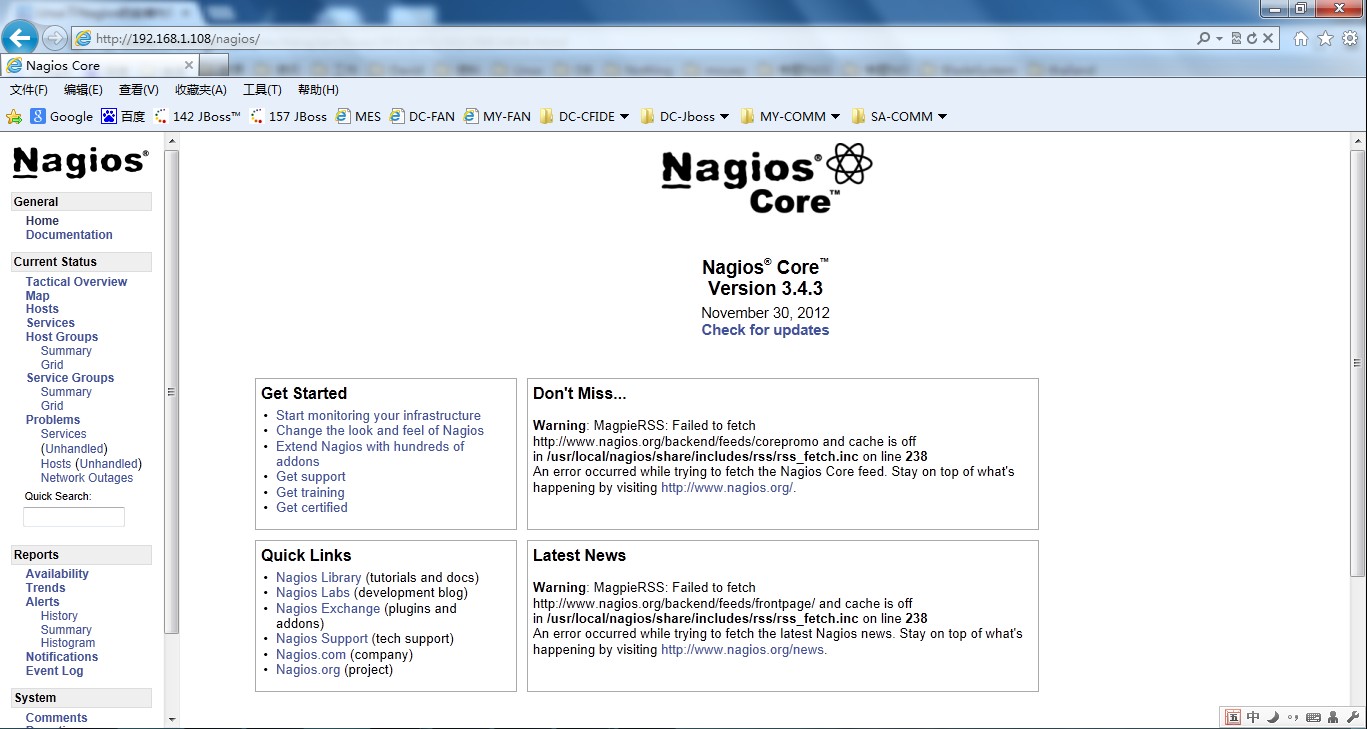The width and height of the screenshot is (1367, 729).
Task: Click the home icon in browser toolbar
Action: [1301, 39]
